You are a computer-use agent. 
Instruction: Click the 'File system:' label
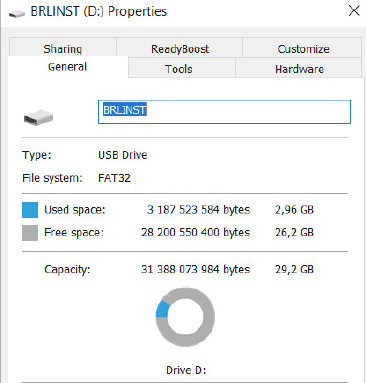click(x=52, y=178)
